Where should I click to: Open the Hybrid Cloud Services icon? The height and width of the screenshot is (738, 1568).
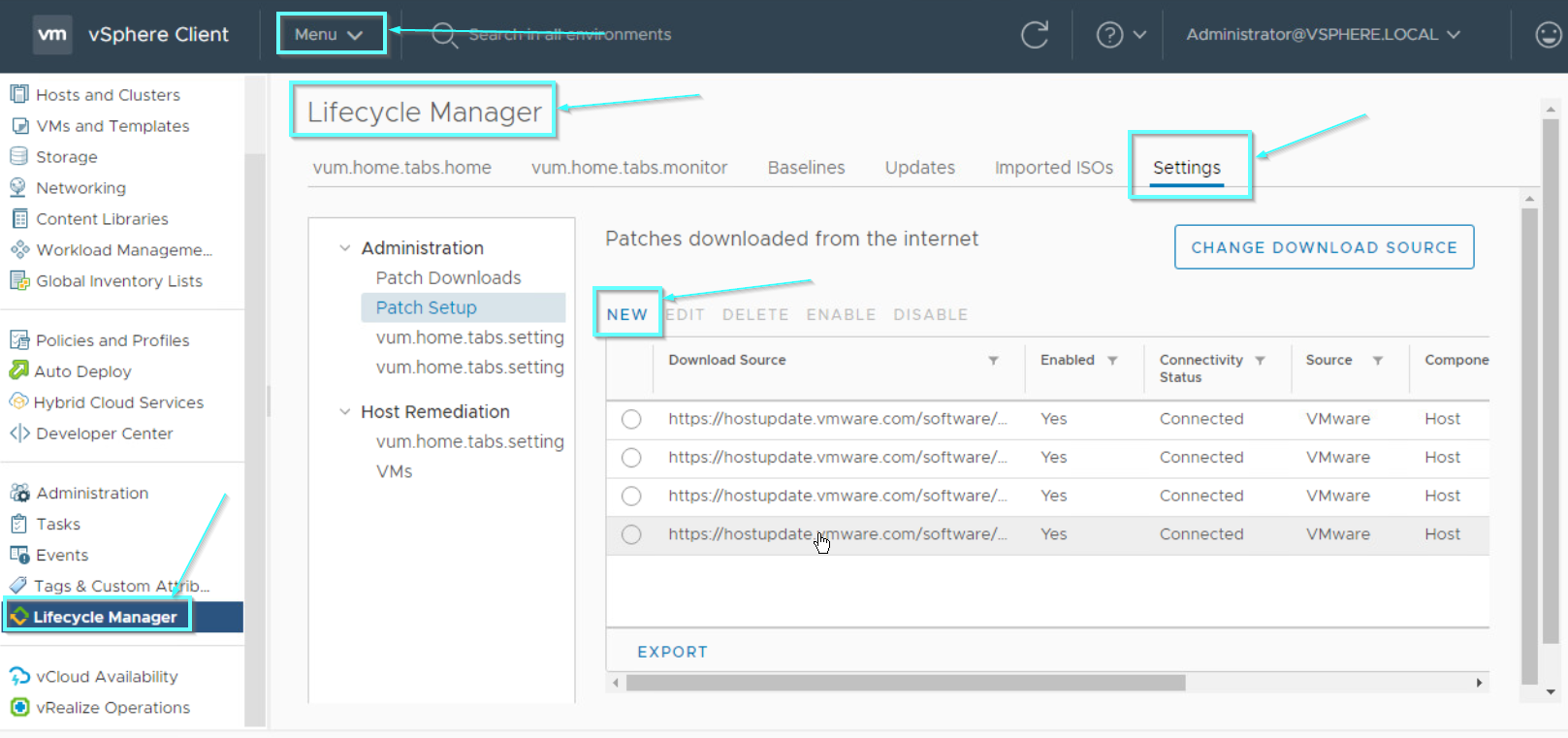18,401
